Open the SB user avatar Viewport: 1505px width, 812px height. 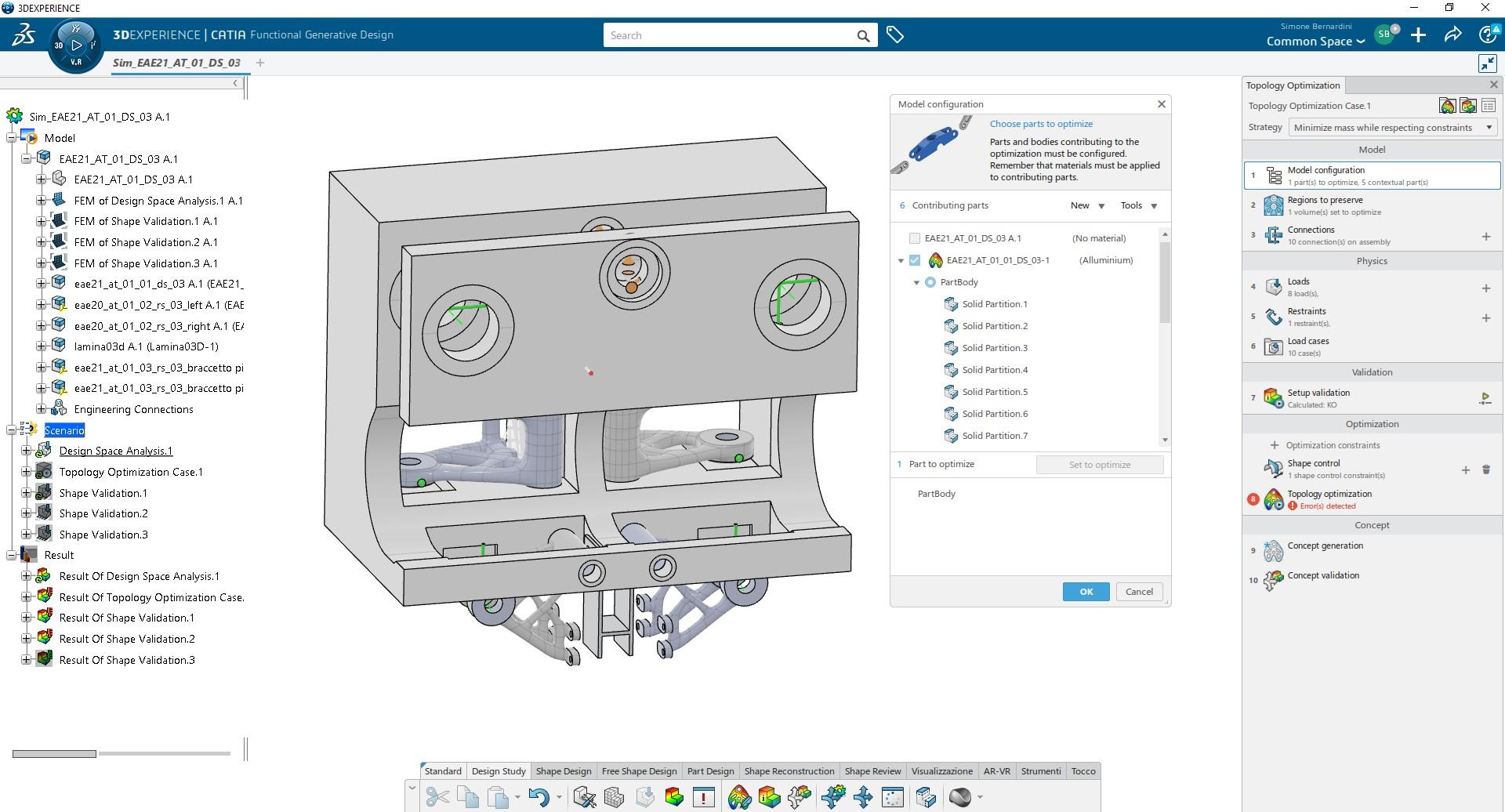(x=1384, y=34)
